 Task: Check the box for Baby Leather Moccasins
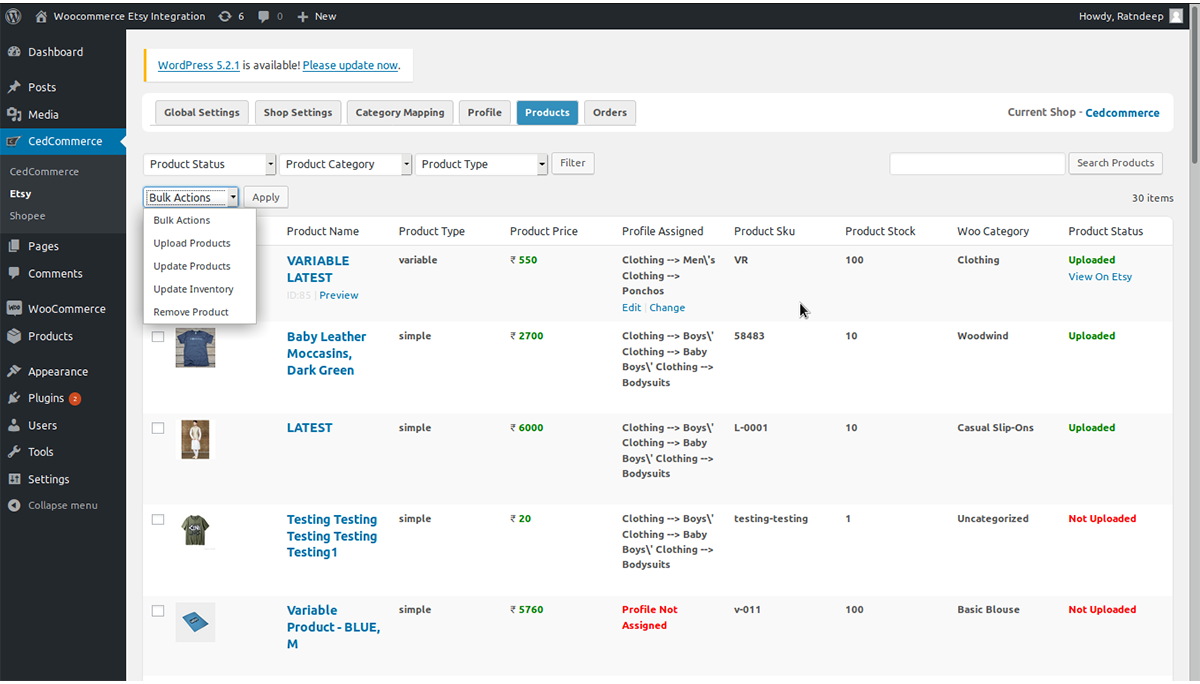click(x=158, y=337)
